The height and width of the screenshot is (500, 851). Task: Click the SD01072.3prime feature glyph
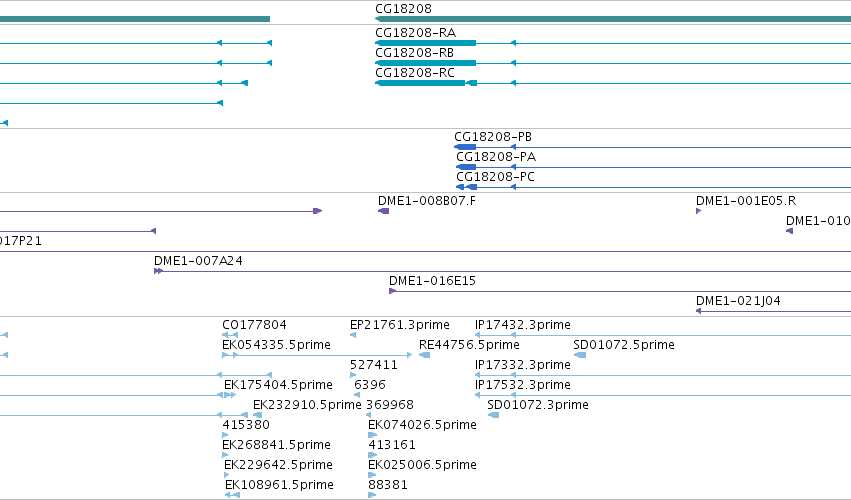coord(493,415)
